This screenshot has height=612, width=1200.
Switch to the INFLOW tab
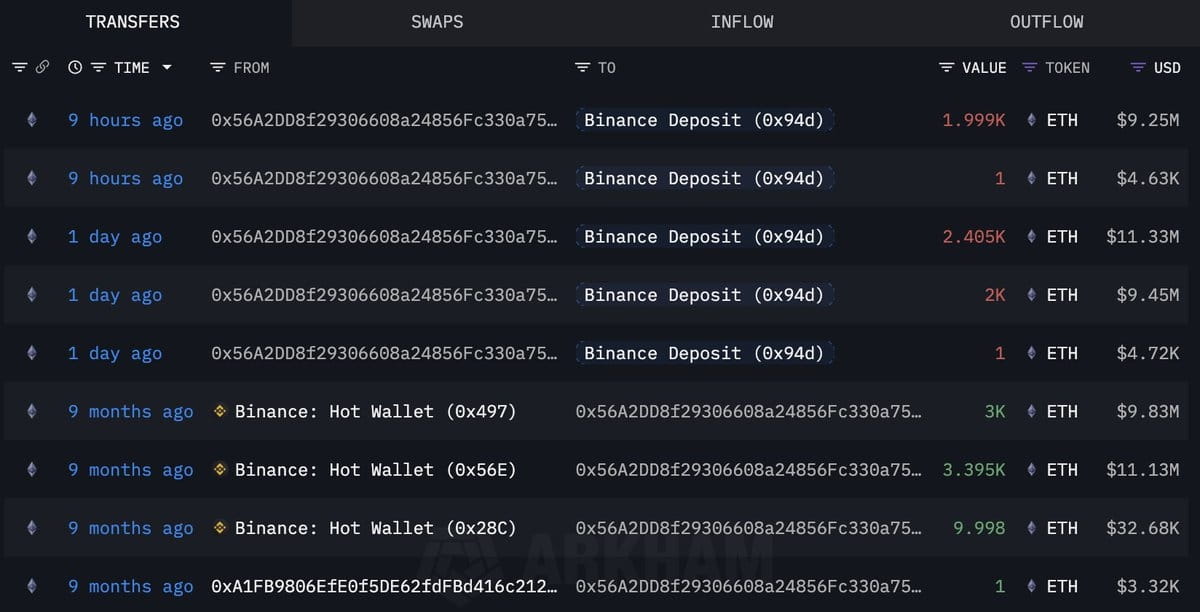742,21
